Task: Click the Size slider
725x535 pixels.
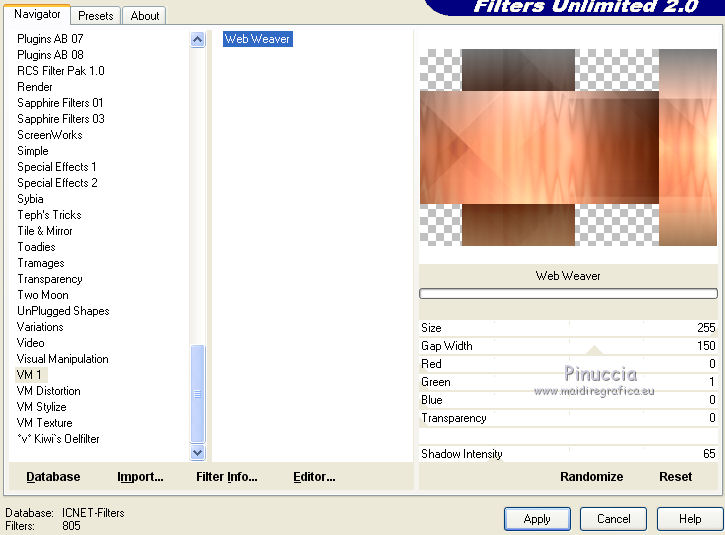Action: (x=568, y=328)
